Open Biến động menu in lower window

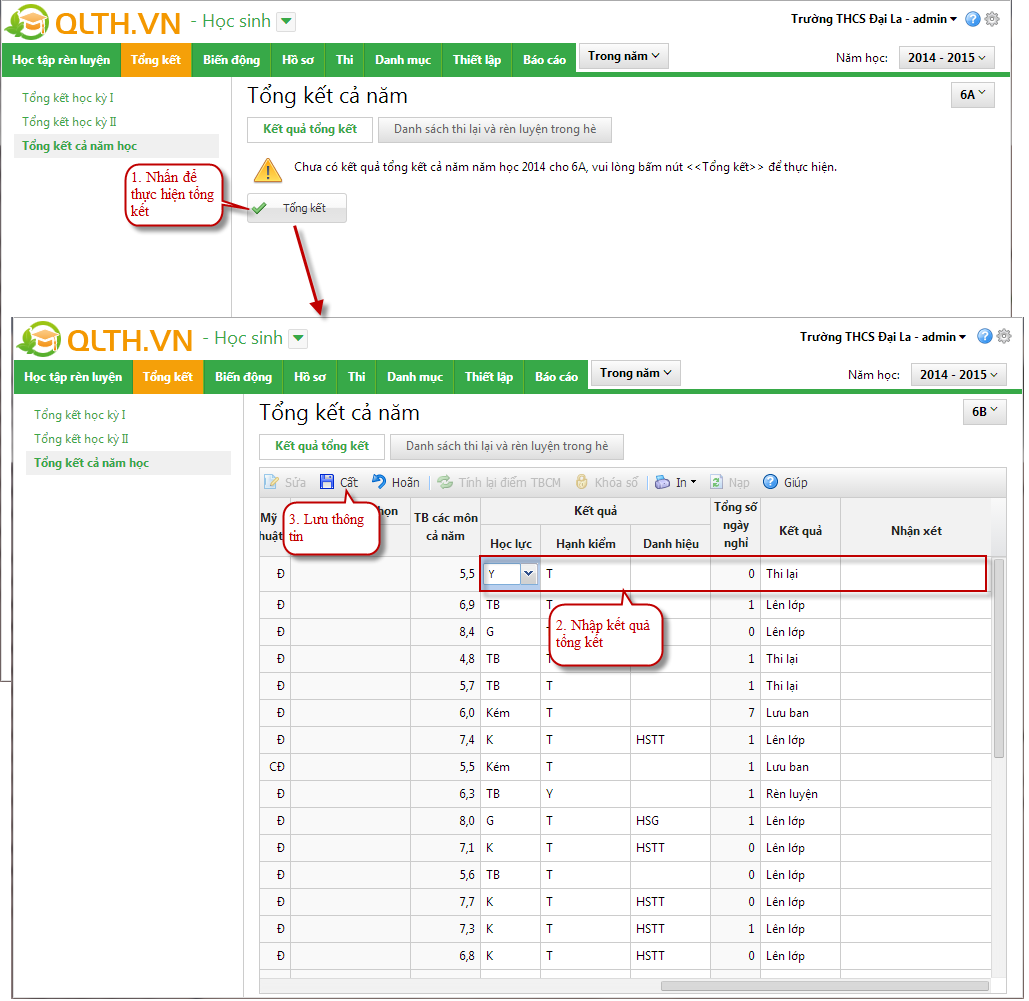(243, 377)
